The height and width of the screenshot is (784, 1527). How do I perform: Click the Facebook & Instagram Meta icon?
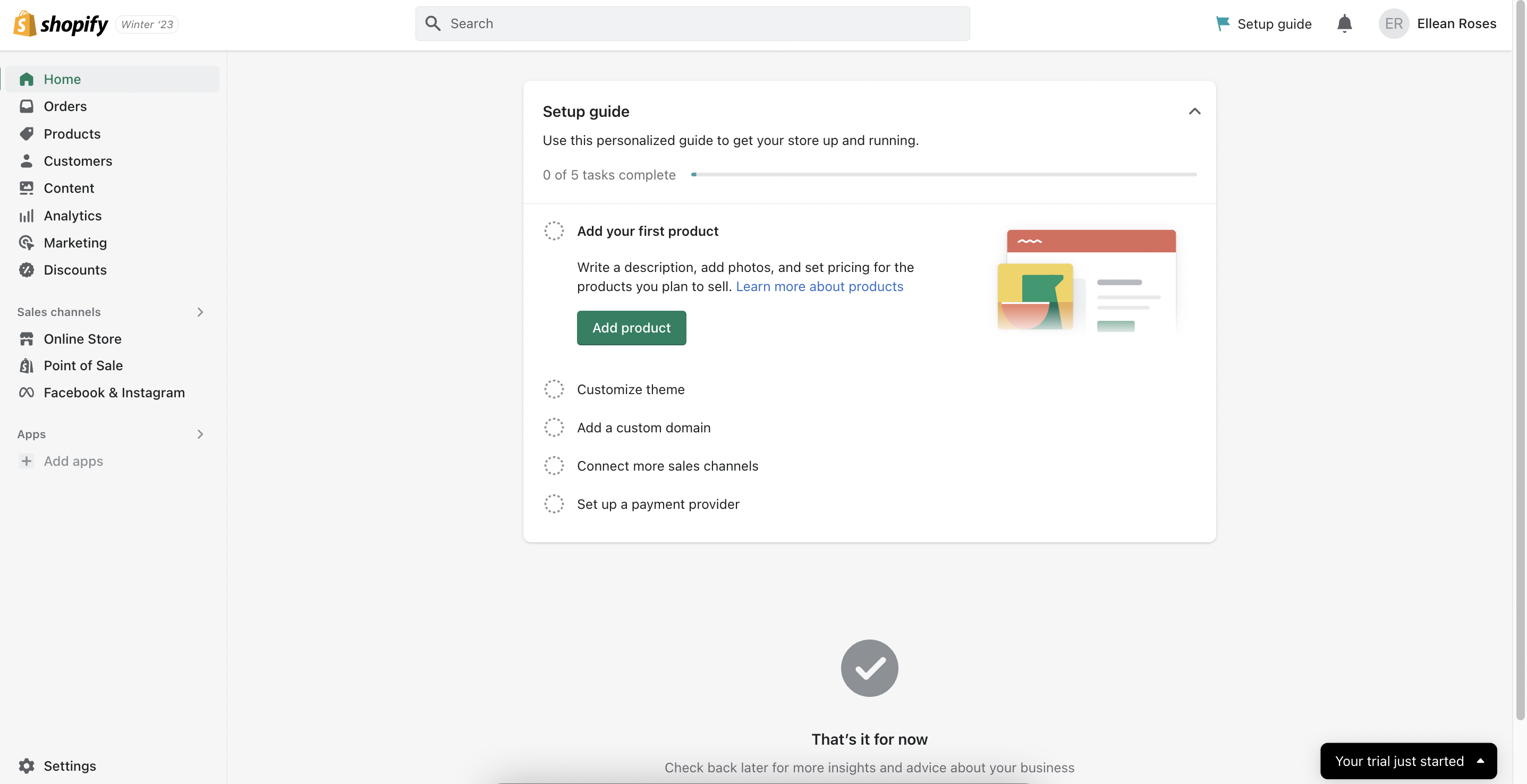point(26,393)
